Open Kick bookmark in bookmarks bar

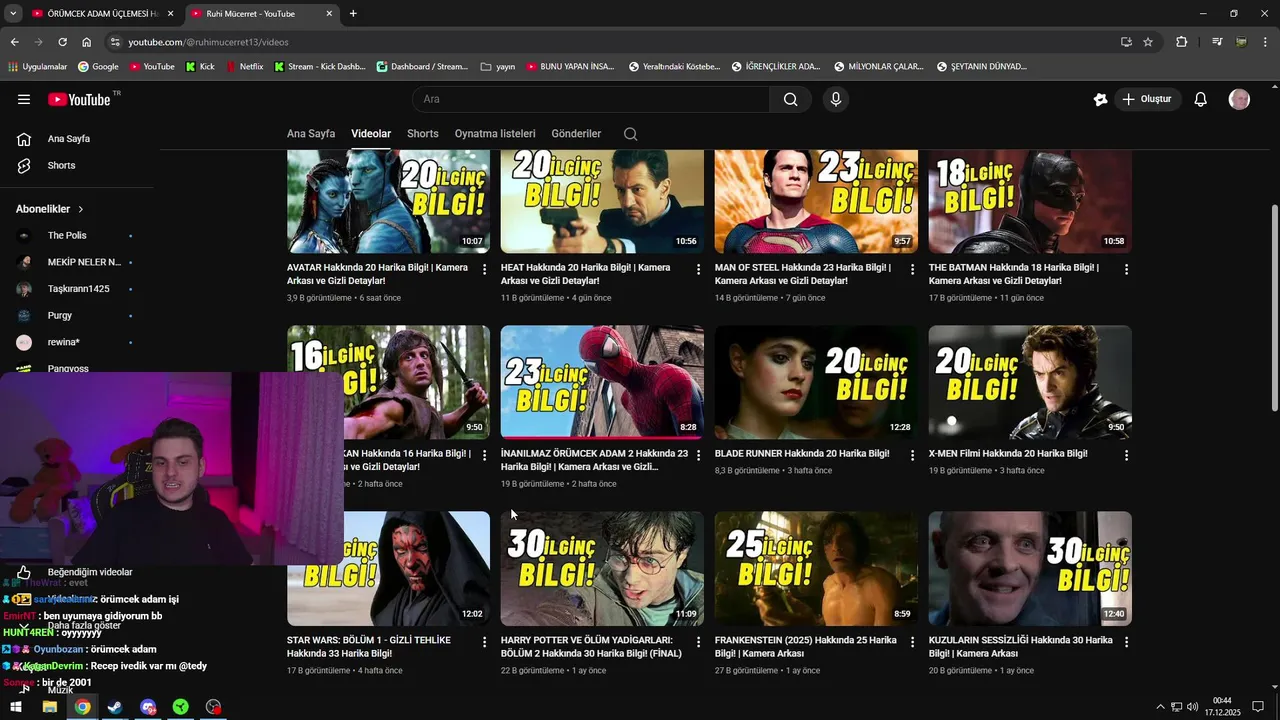200,67
